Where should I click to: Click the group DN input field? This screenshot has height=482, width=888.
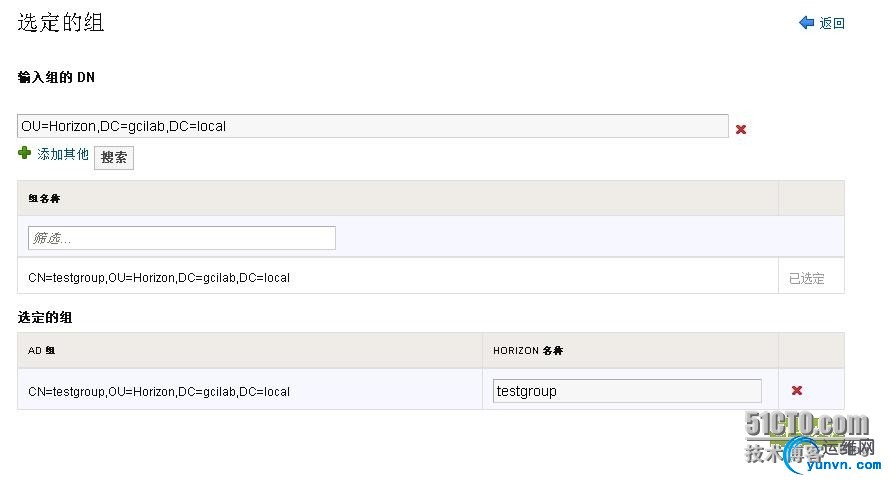coord(372,126)
